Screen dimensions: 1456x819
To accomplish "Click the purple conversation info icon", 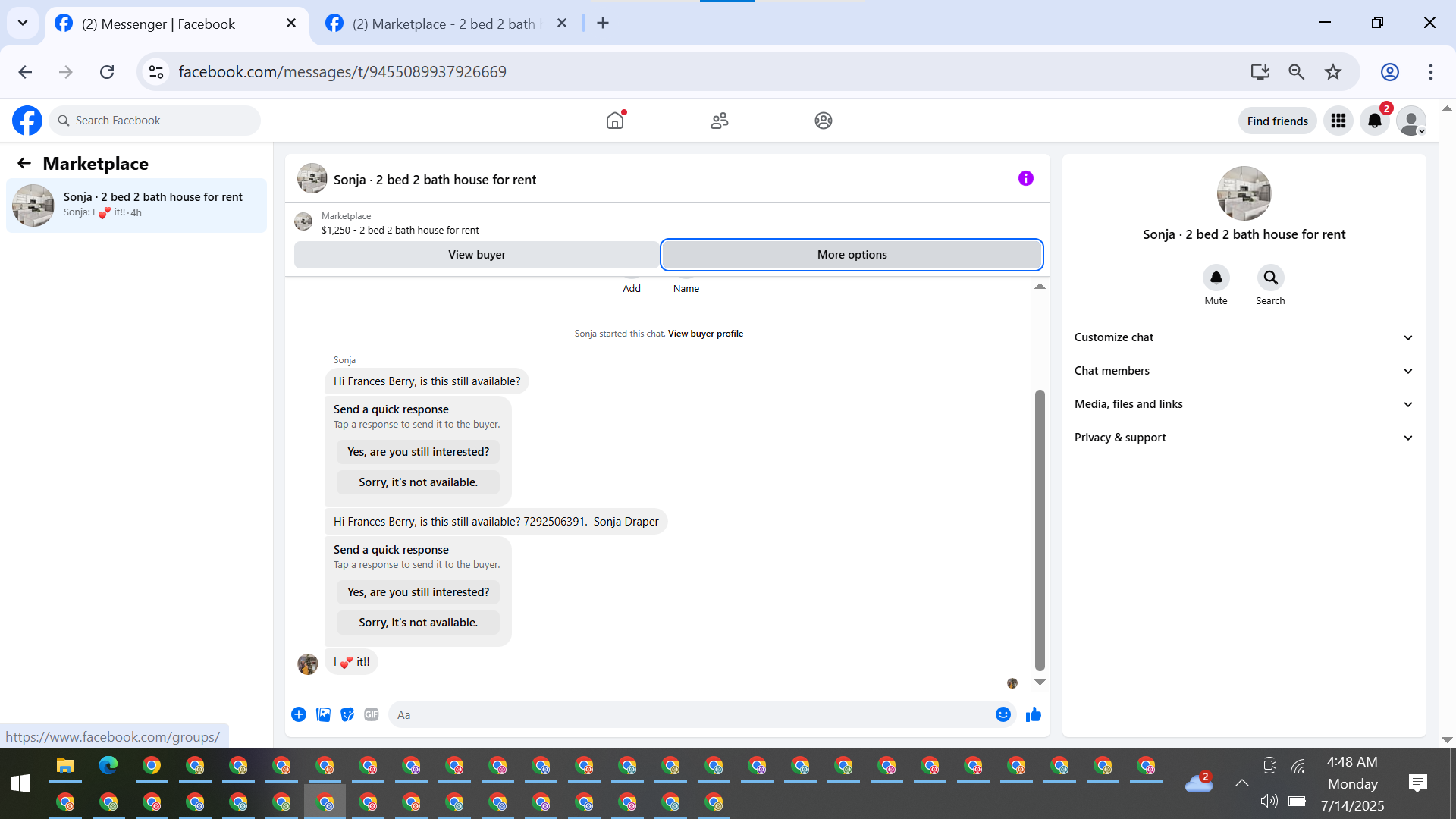I will (x=1025, y=178).
